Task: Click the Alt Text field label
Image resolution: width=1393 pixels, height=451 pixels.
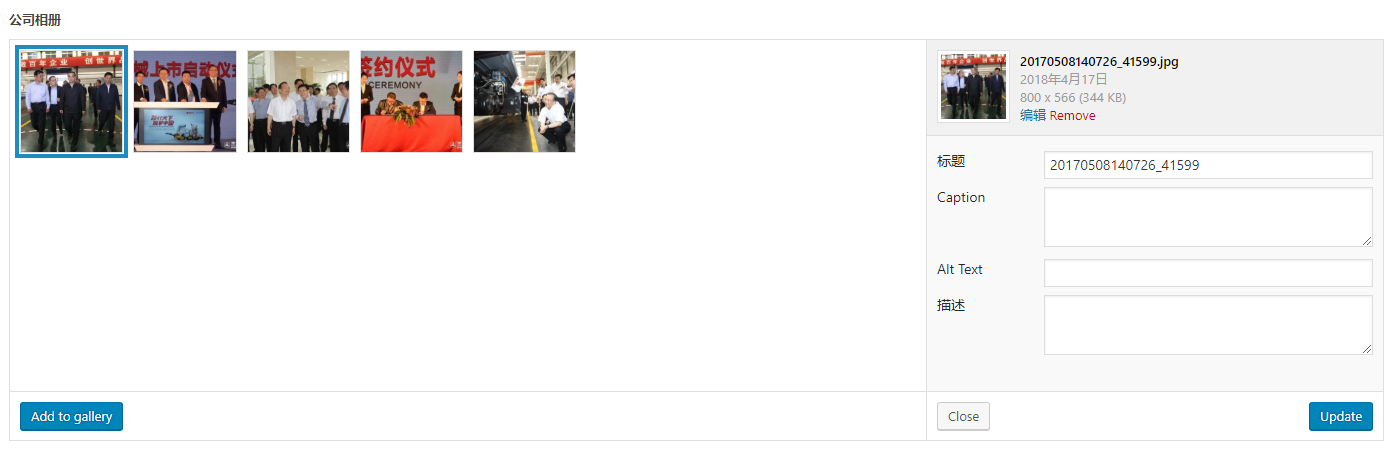Action: point(960,269)
